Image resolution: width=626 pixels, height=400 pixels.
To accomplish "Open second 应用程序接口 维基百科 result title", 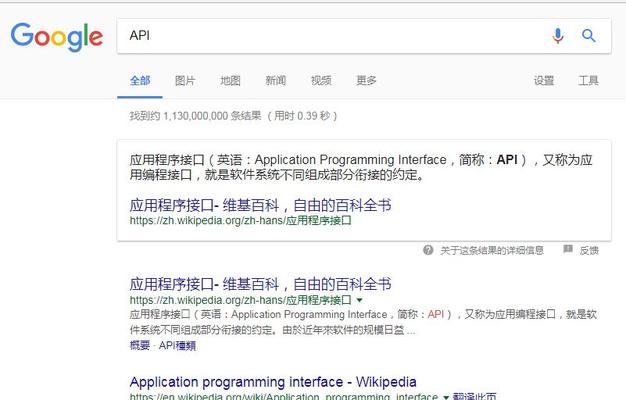I will pyautogui.click(x=260, y=284).
